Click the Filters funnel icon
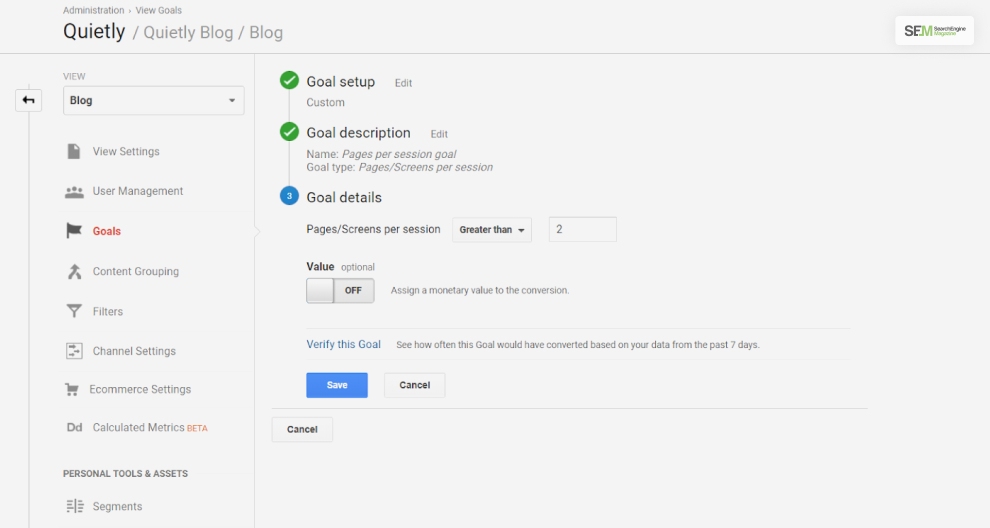 coord(74,311)
